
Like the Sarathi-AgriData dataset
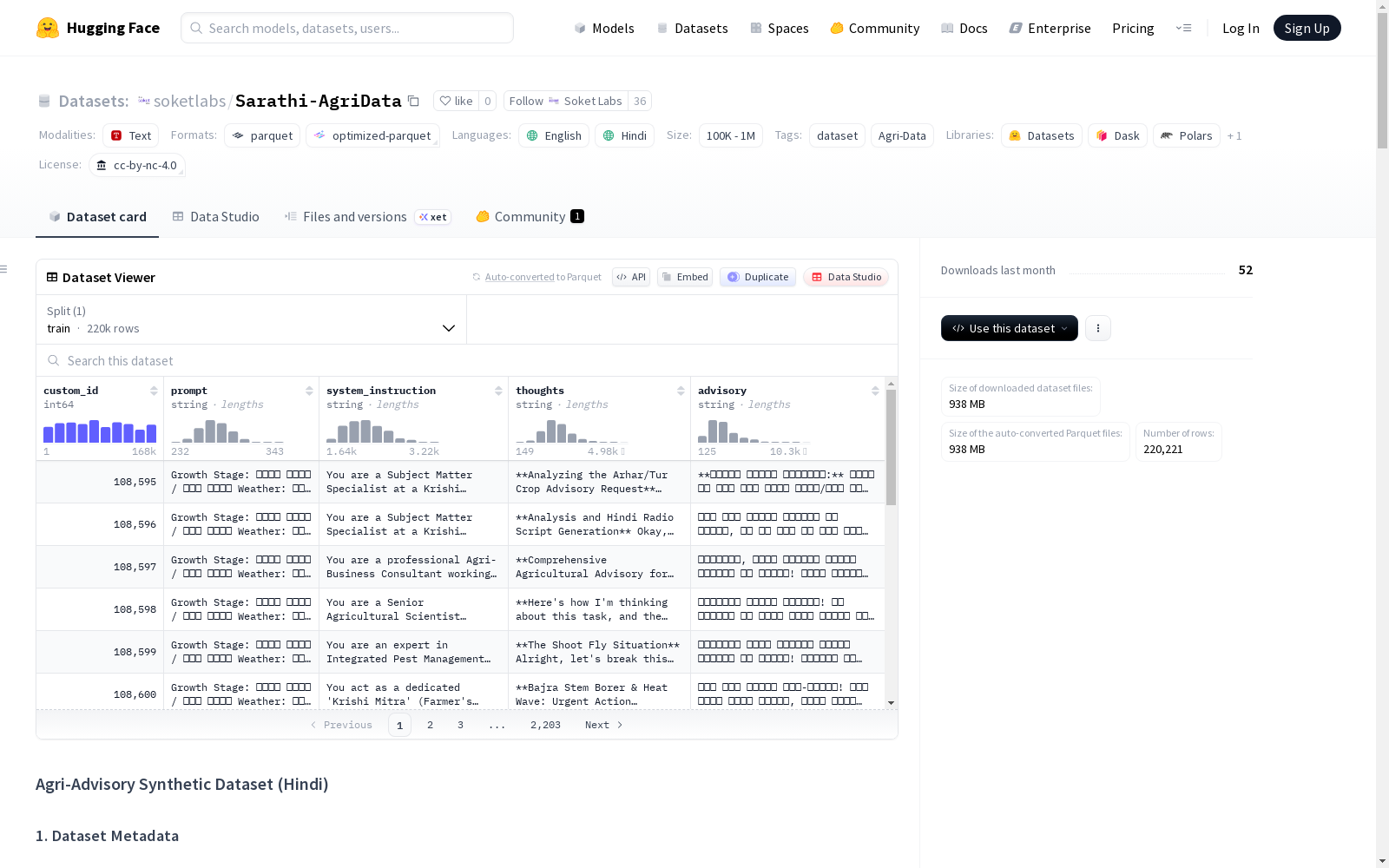[x=457, y=101]
